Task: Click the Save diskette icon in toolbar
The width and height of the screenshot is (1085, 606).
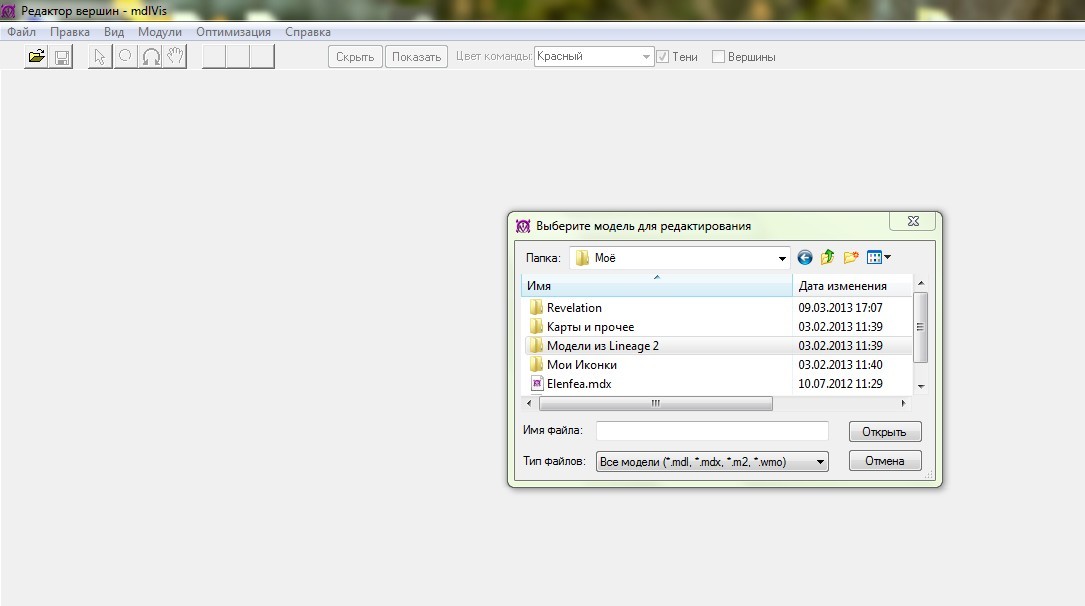Action: (x=62, y=57)
